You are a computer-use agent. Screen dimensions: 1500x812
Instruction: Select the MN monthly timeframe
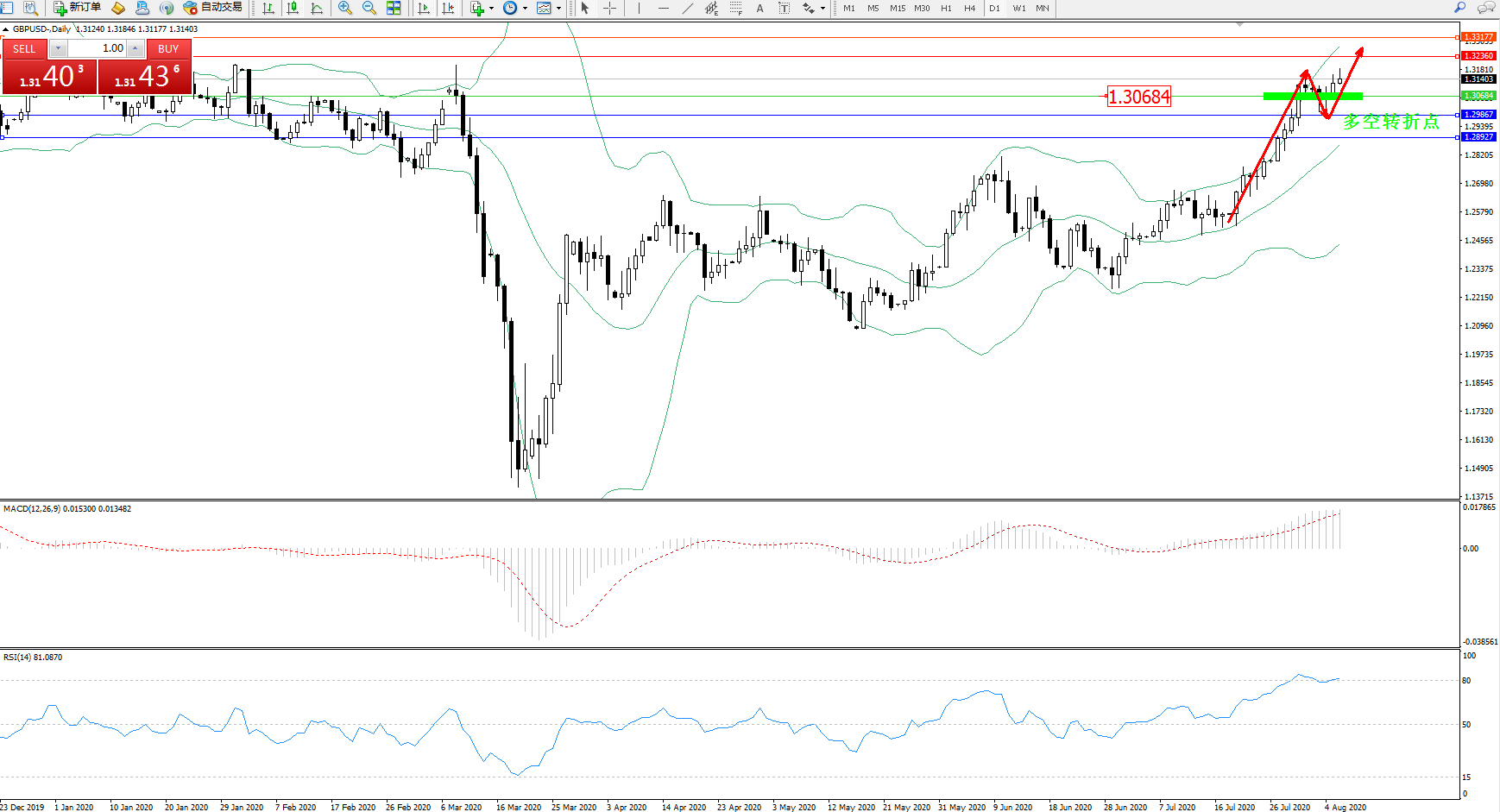[1043, 8]
